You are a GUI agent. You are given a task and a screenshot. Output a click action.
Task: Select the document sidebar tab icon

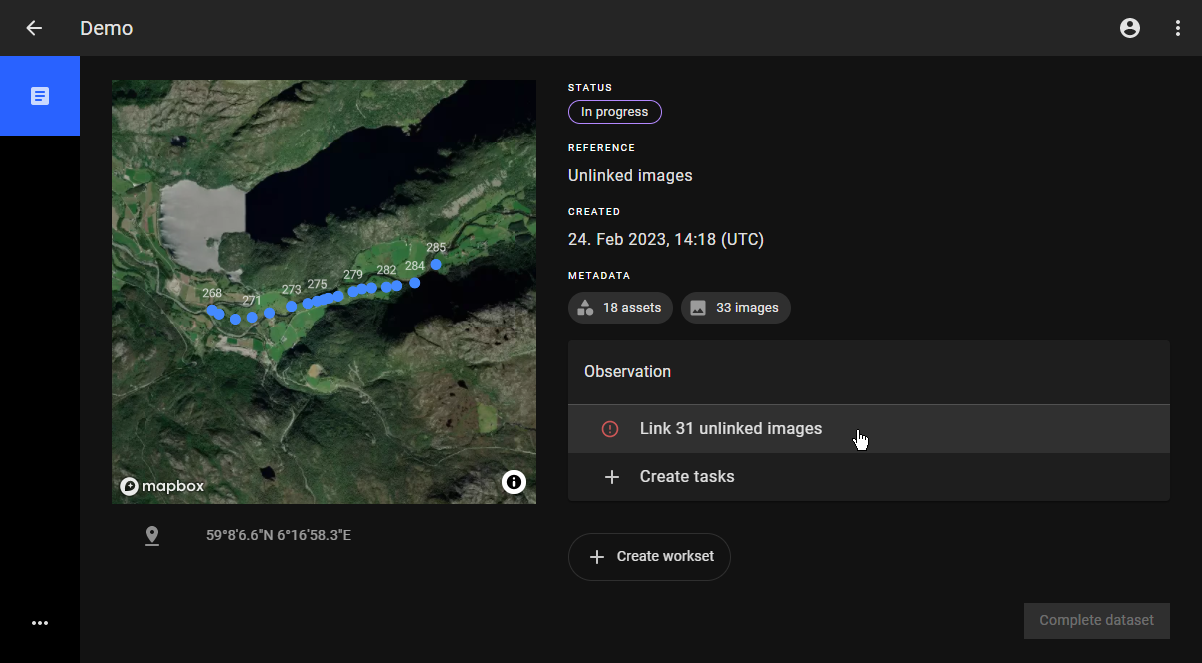(40, 96)
